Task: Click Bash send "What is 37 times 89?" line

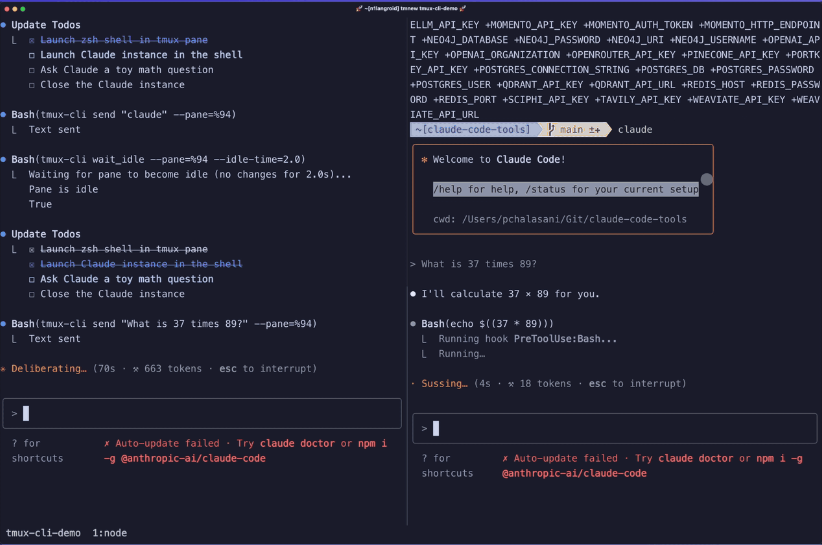Action: pos(164,324)
